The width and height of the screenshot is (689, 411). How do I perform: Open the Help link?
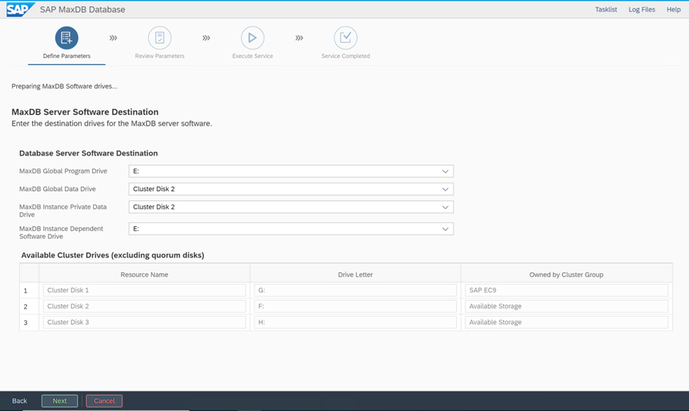[x=673, y=9]
